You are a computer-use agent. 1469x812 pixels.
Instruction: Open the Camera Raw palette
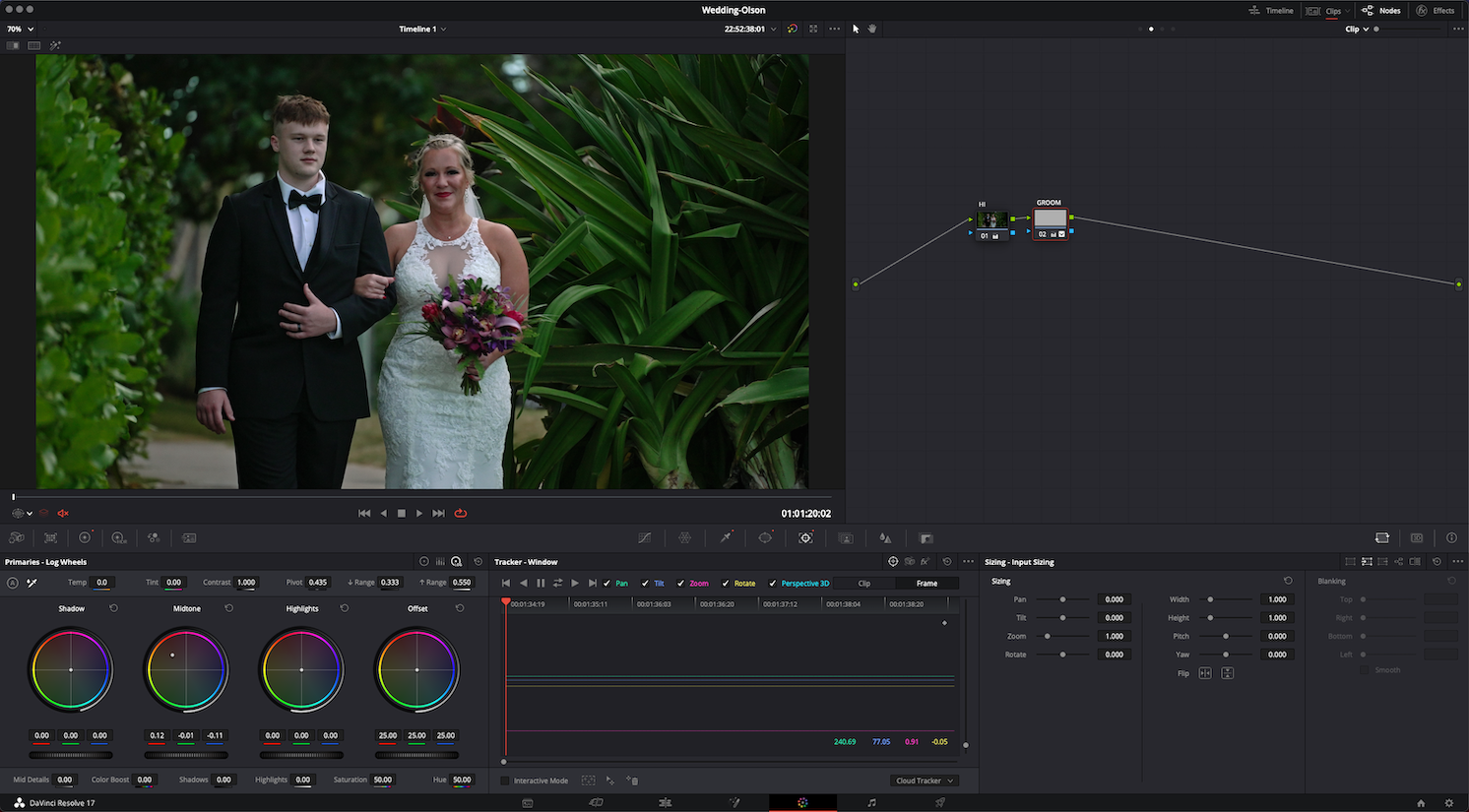17,538
